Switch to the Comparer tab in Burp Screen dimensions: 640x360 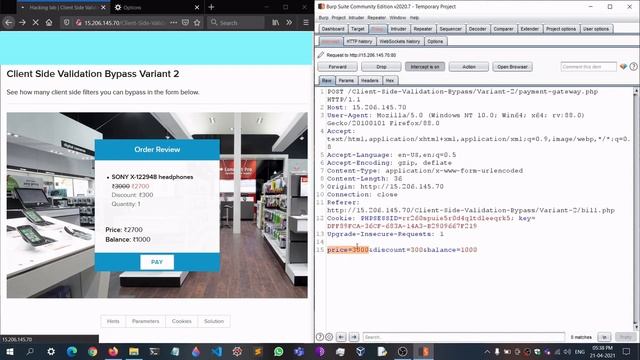click(503, 29)
